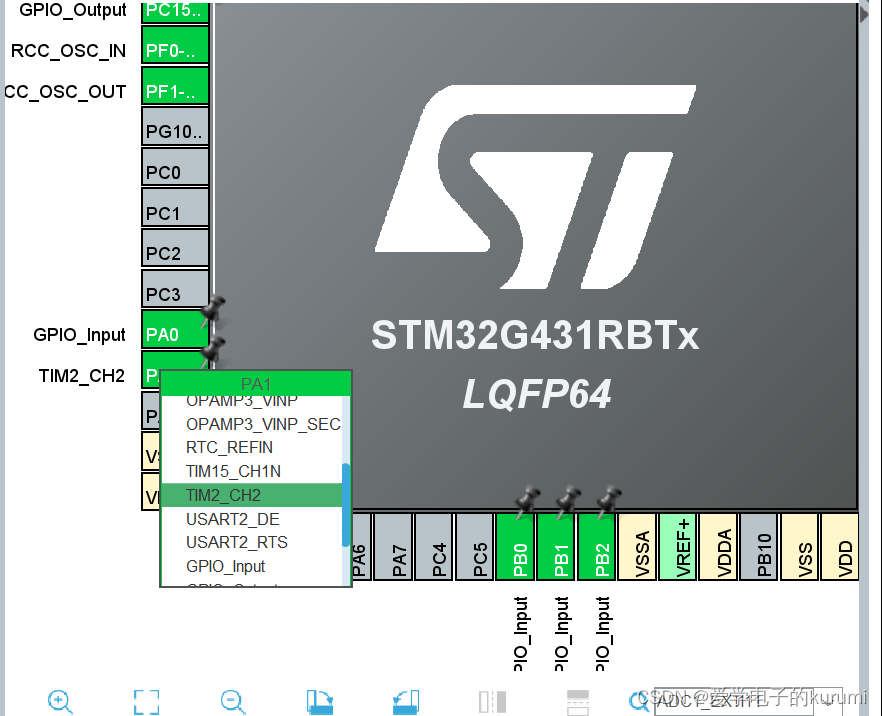Viewport: 882px width, 716px height.
Task: Click the PA1 menu scrollbar thumb
Action: tap(346, 505)
